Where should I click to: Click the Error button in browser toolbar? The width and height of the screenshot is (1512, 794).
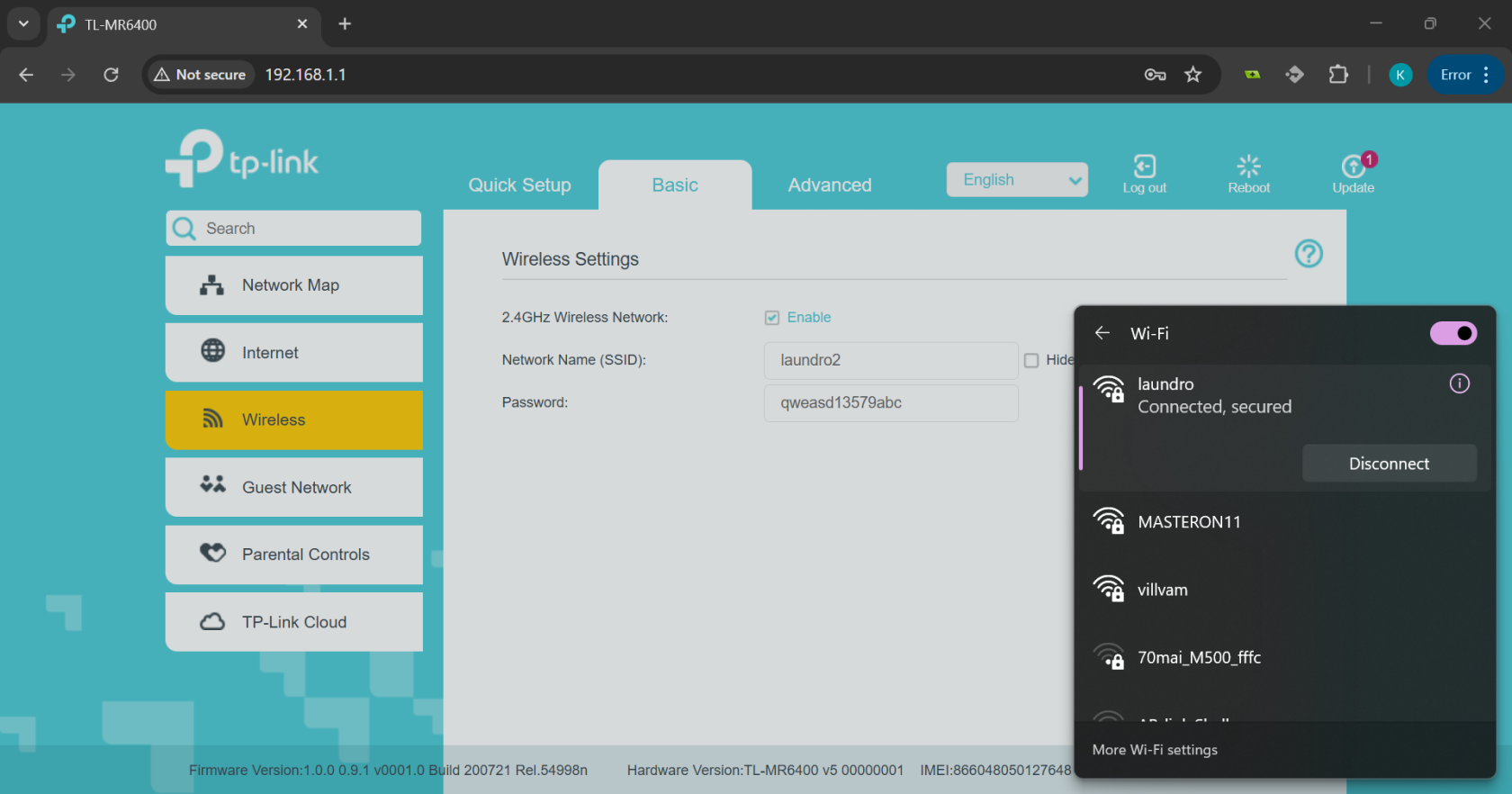1455,75
